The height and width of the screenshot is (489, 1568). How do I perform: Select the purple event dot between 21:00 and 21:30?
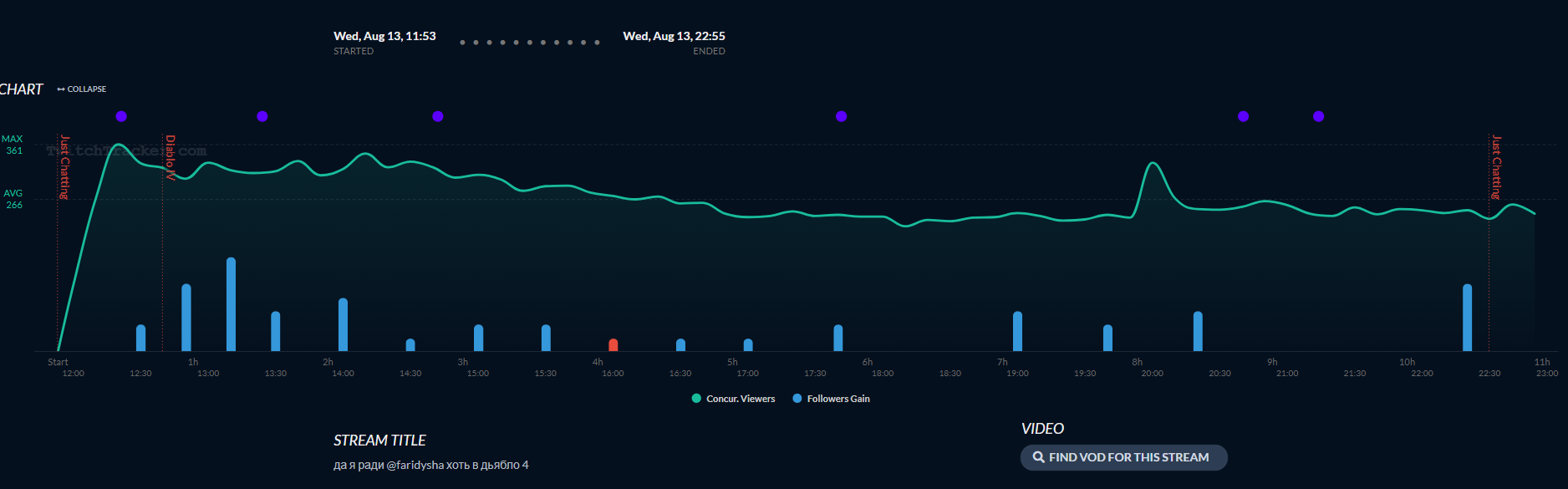click(1319, 116)
